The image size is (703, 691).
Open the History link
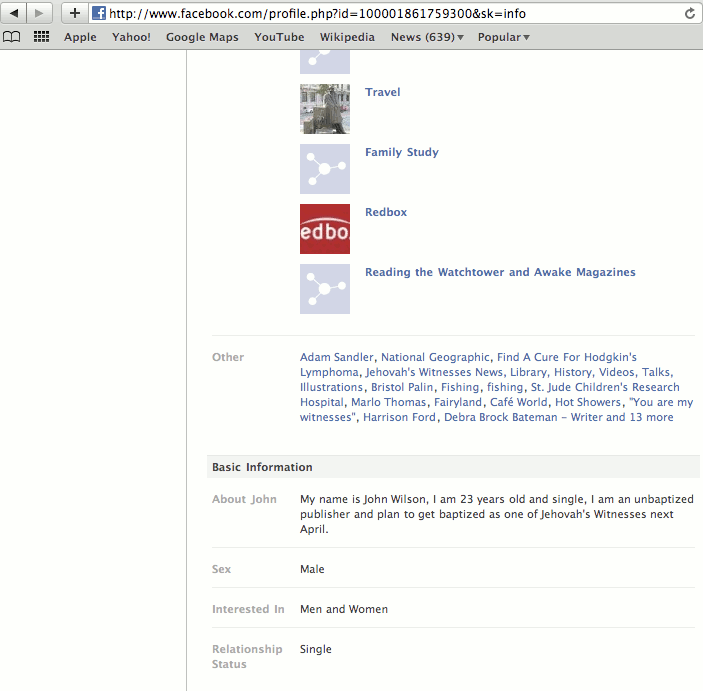(x=573, y=372)
